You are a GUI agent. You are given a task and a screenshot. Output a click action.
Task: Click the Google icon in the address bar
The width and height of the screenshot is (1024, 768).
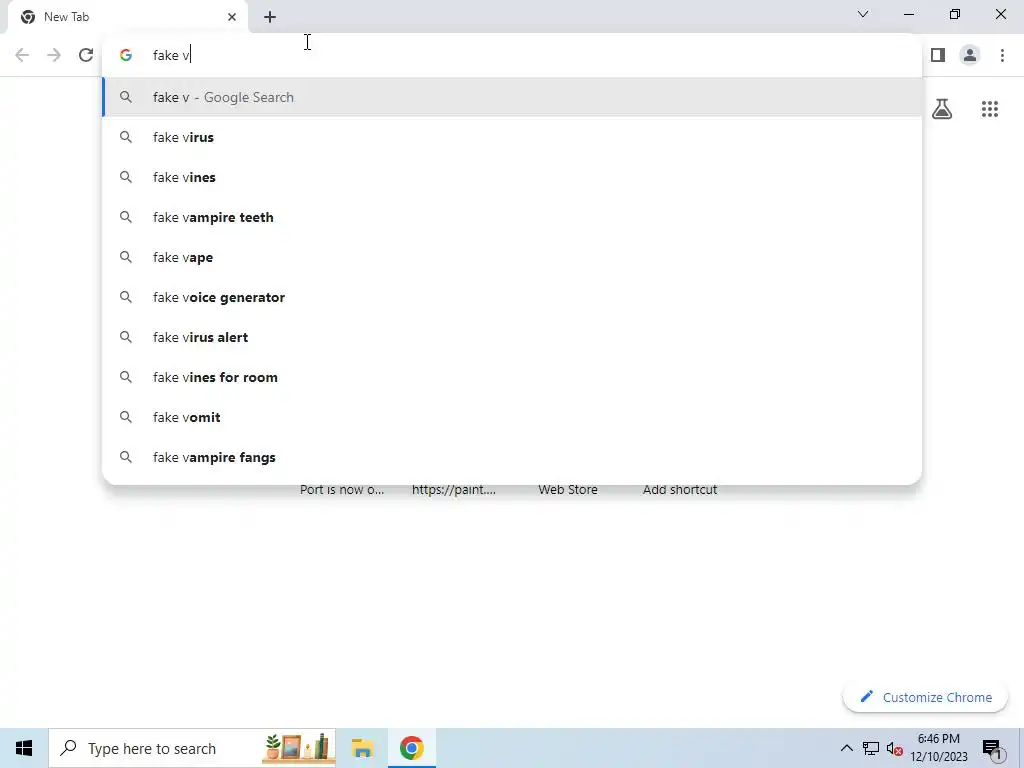126,56
